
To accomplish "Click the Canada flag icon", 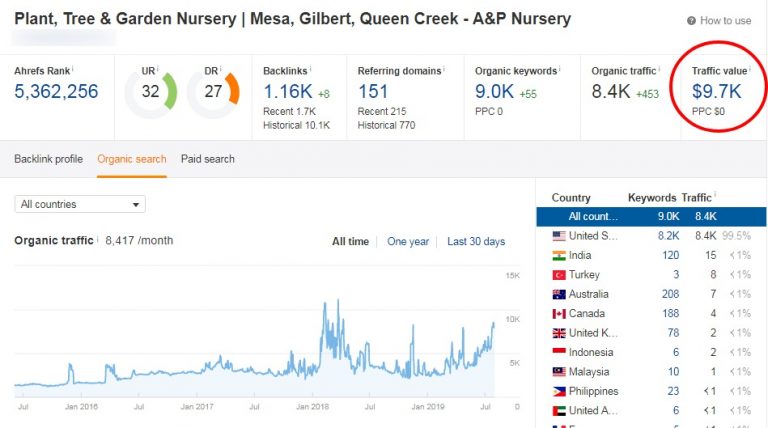I will click(x=559, y=313).
